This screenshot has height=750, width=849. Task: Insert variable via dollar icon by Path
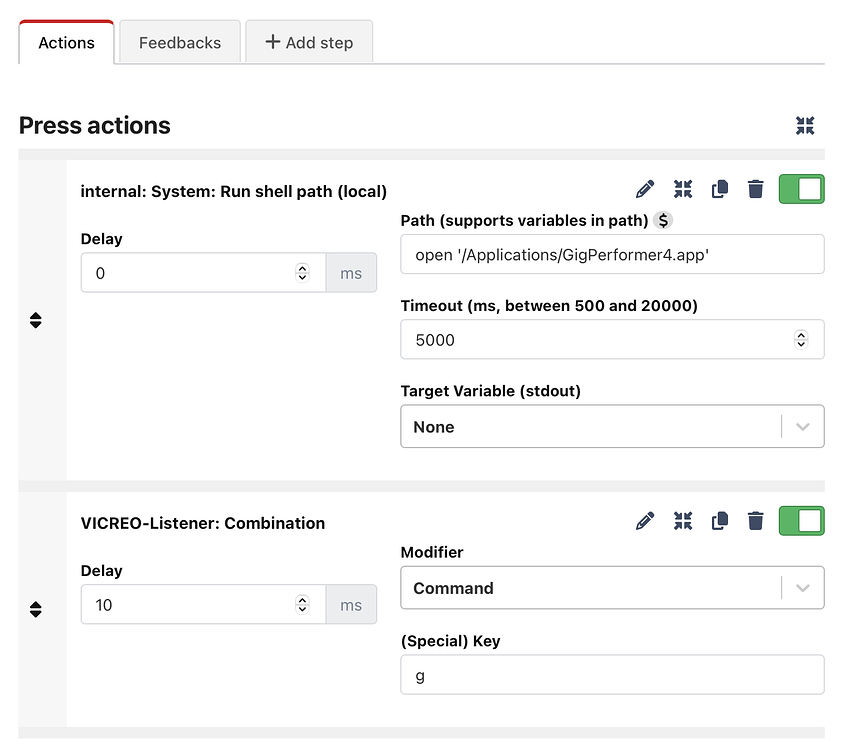[x=664, y=220]
